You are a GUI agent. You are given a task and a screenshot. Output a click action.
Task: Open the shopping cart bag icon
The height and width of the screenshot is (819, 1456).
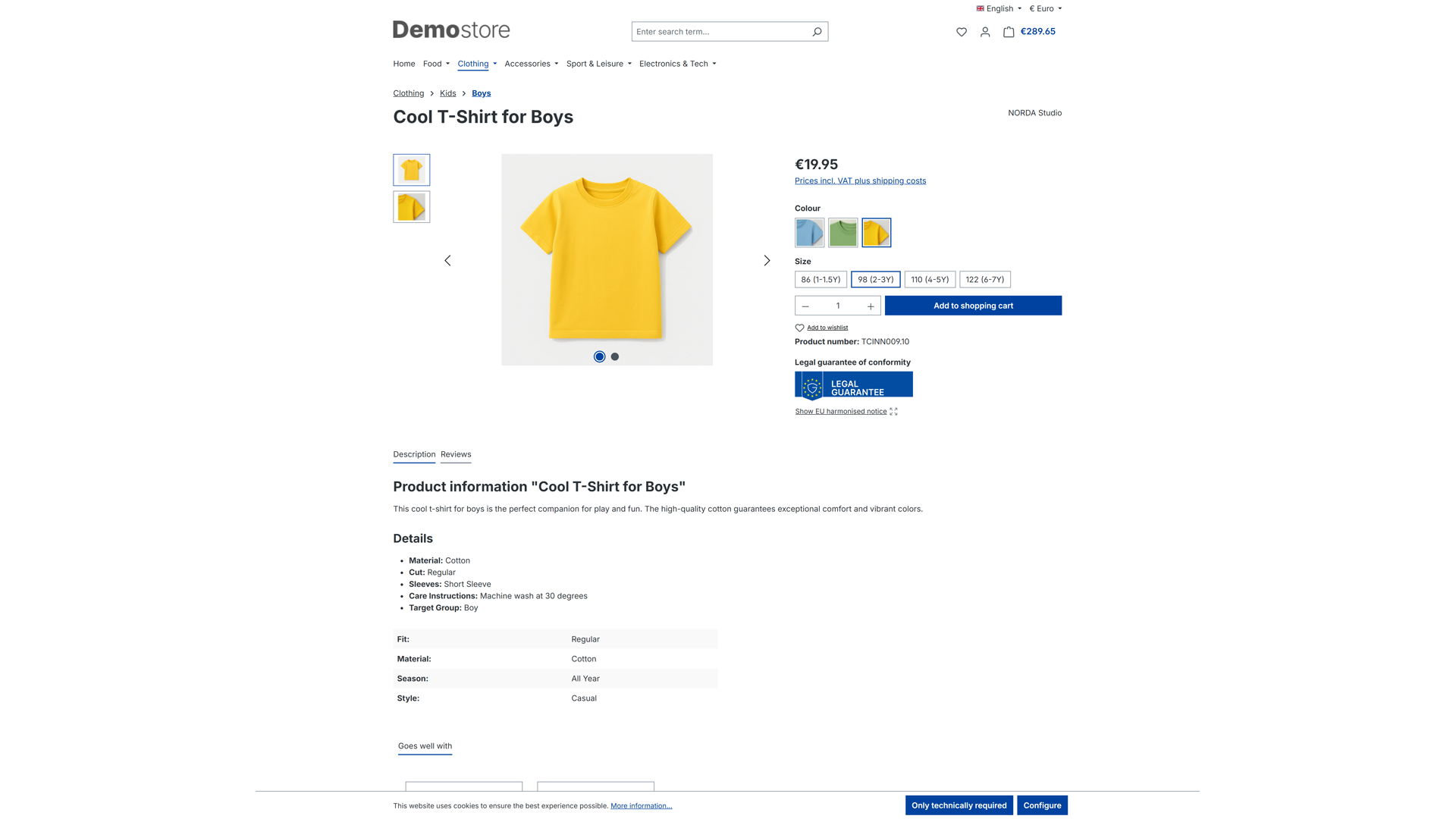[1009, 32]
